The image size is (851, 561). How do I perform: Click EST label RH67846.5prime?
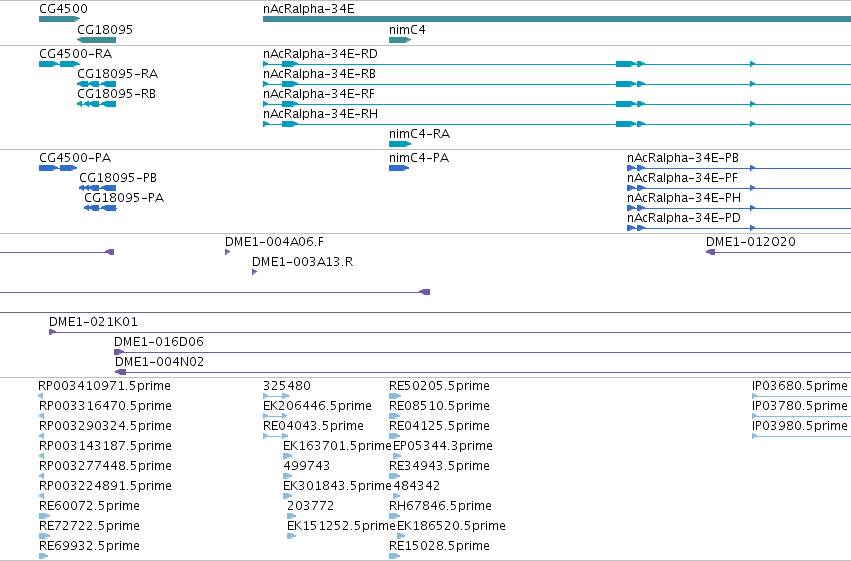pos(440,506)
